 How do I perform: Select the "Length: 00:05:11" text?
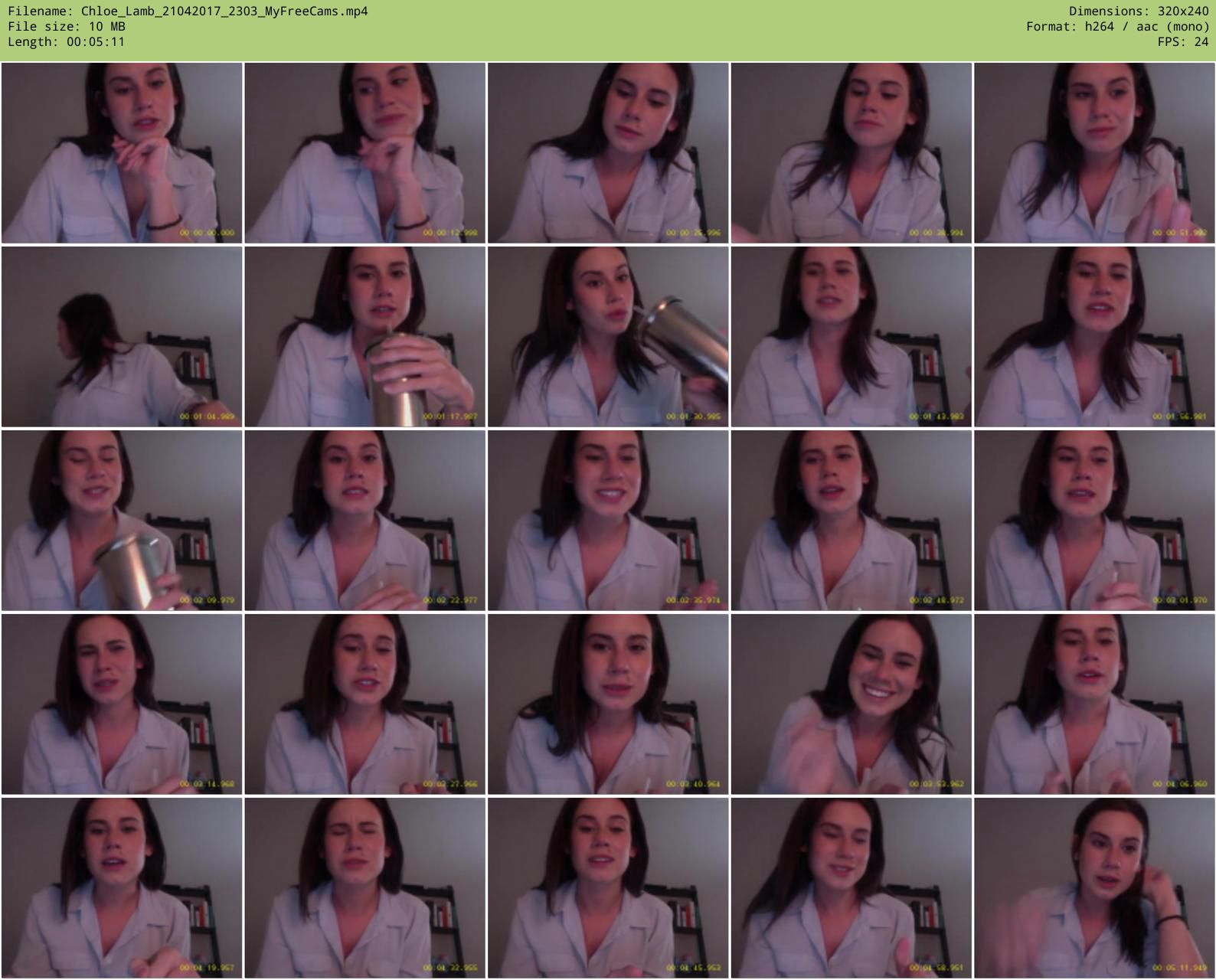pyautogui.click(x=67, y=42)
